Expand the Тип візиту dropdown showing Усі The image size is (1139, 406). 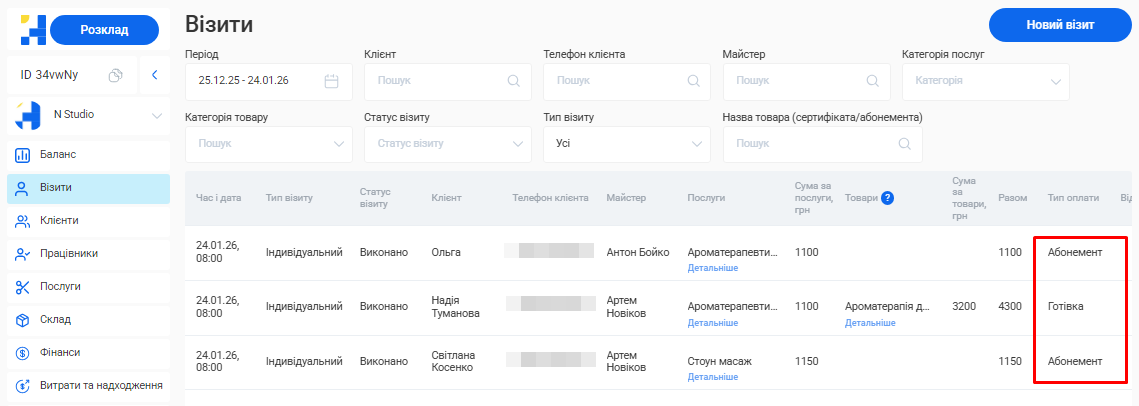(697, 144)
